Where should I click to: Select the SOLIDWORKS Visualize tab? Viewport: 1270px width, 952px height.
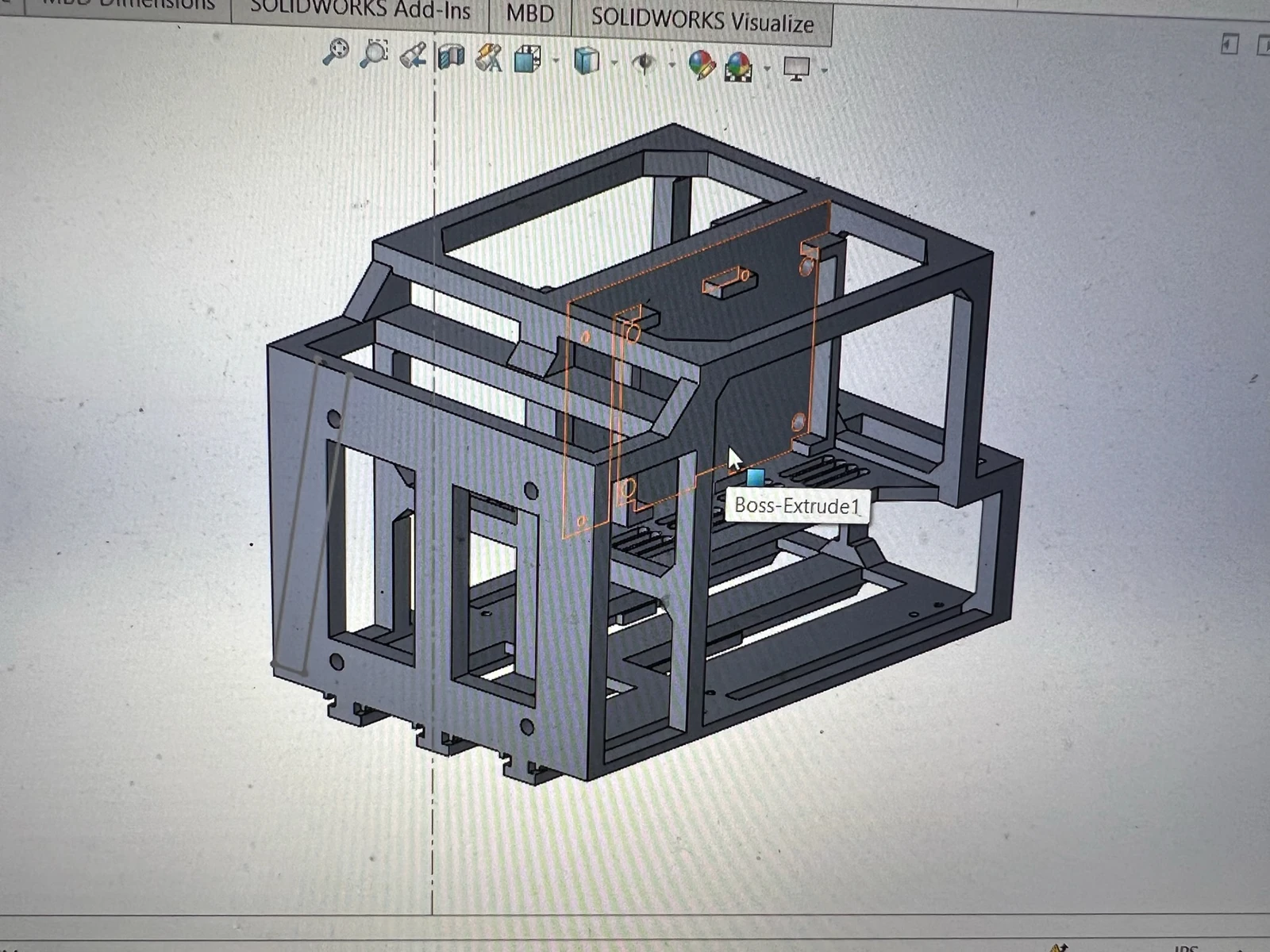pos(702,19)
